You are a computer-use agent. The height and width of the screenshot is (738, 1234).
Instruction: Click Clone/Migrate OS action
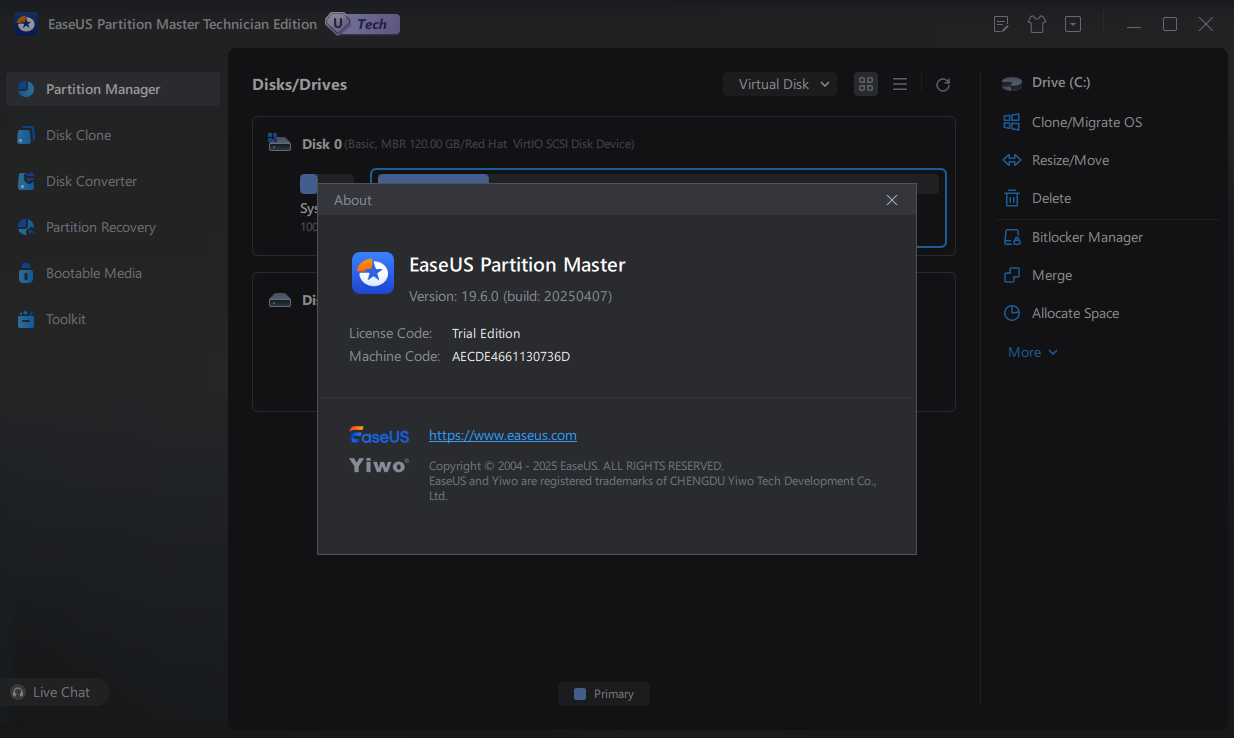pos(1086,122)
